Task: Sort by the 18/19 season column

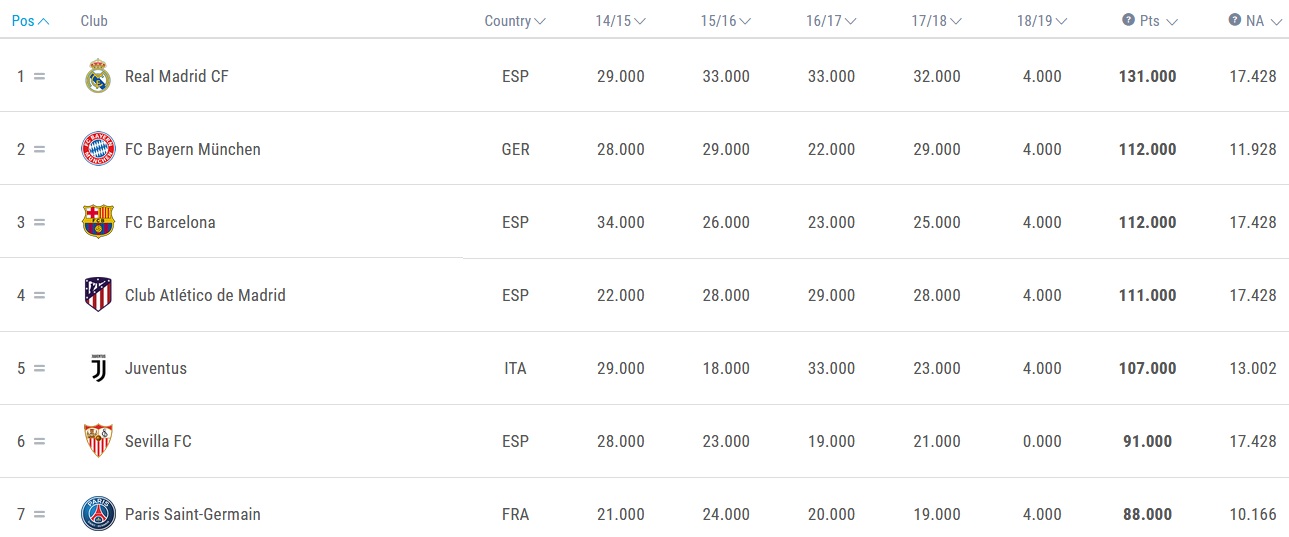Action: click(x=1042, y=21)
